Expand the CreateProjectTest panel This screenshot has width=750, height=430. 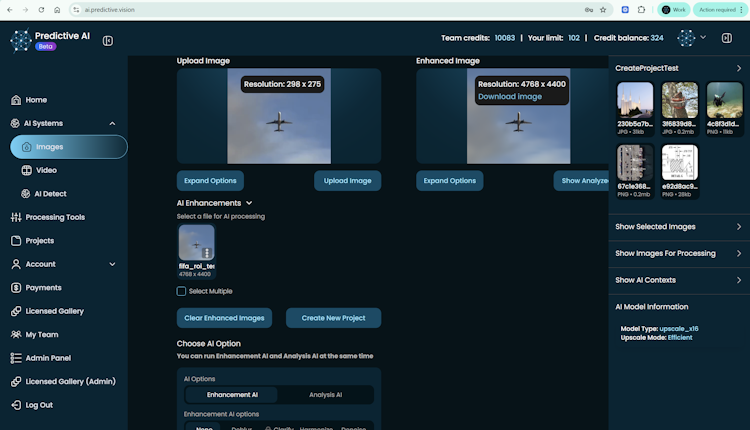[x=739, y=68]
